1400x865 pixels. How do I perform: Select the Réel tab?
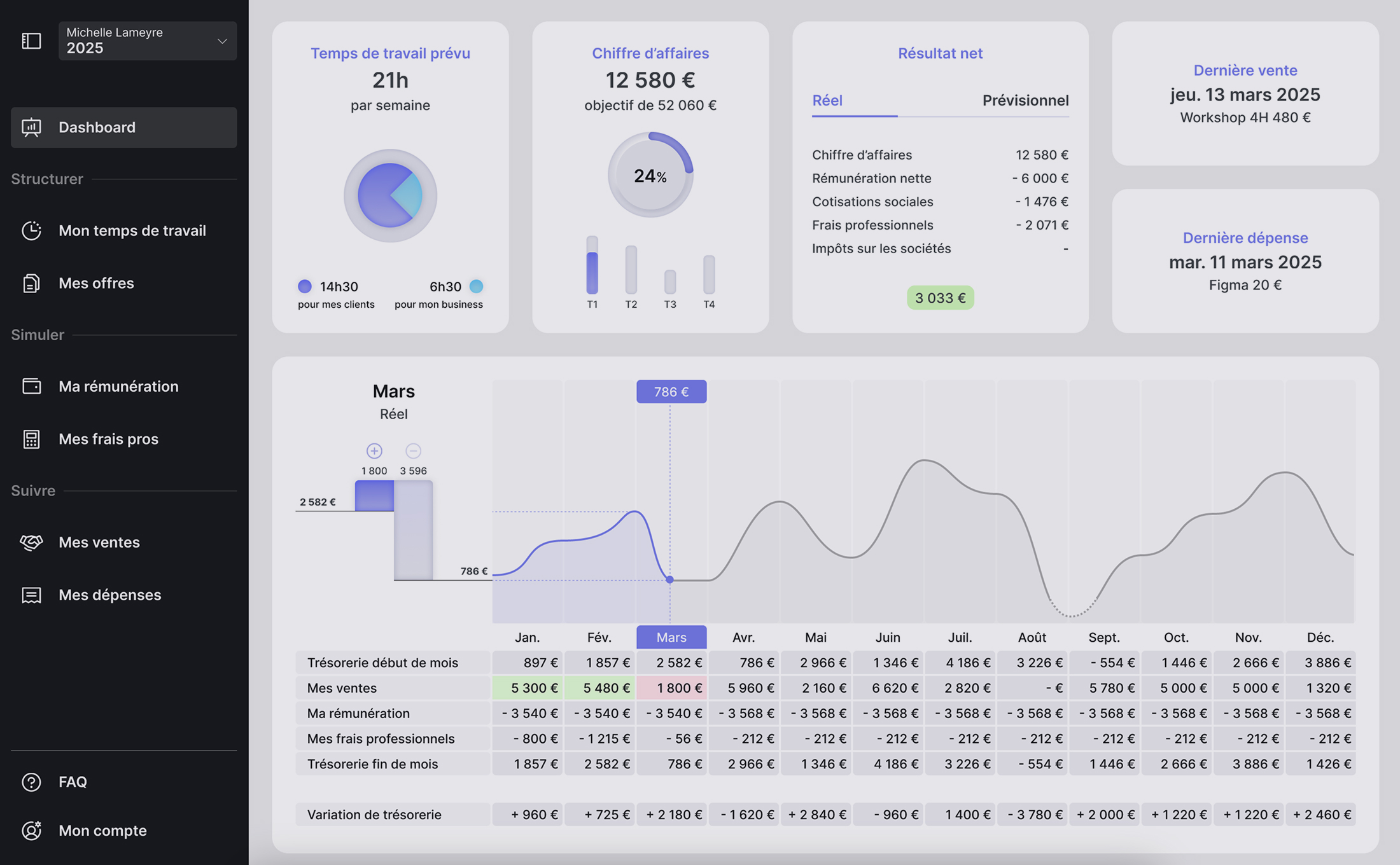pyautogui.click(x=827, y=100)
